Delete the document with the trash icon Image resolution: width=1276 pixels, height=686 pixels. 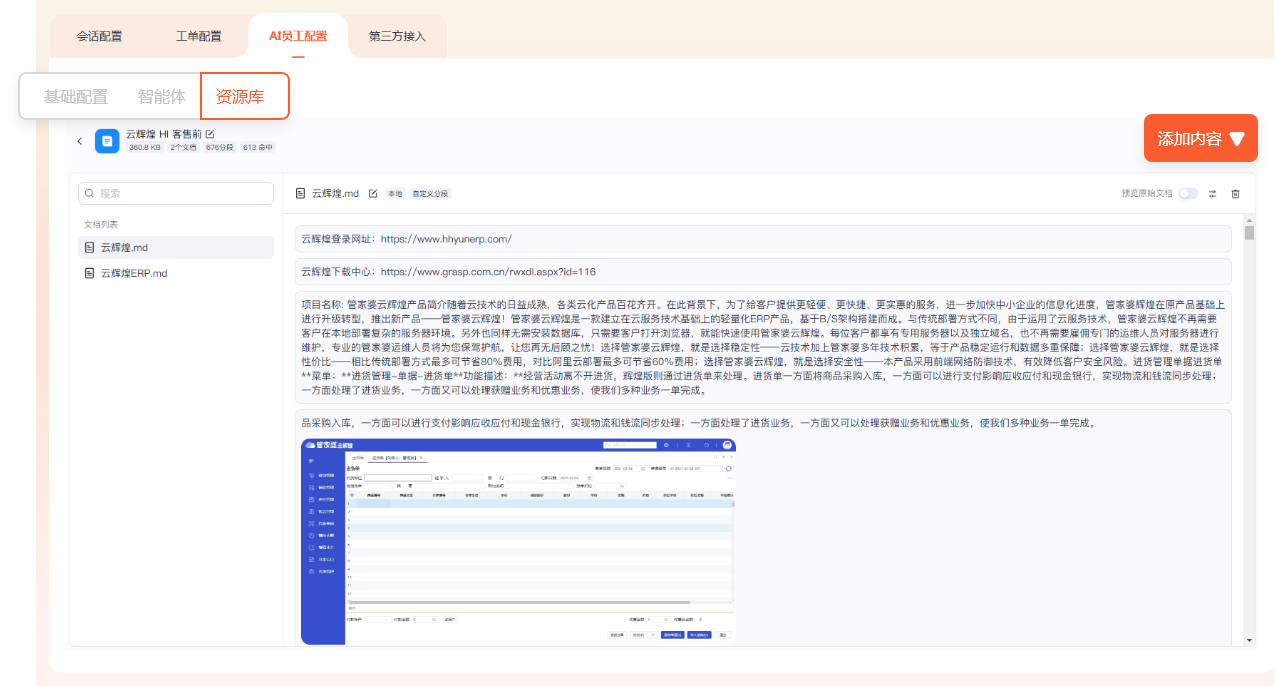tap(1235, 194)
